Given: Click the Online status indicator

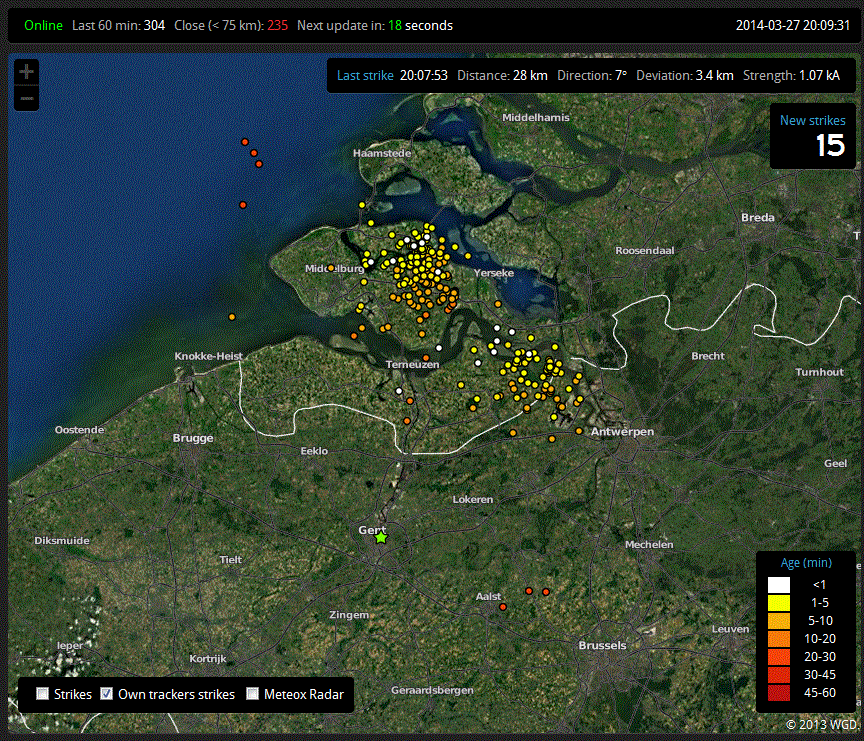Looking at the screenshot, I should [x=43, y=25].
